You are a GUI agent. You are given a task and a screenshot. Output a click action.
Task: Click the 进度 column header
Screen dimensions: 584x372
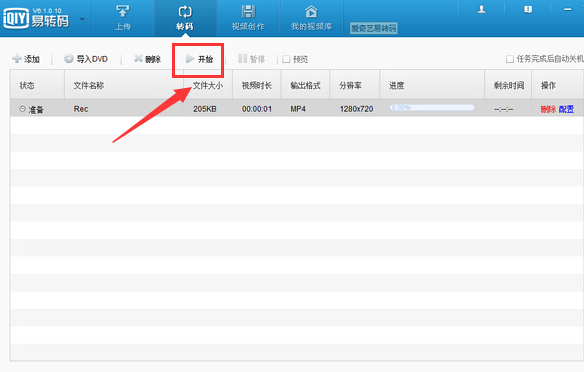432,85
